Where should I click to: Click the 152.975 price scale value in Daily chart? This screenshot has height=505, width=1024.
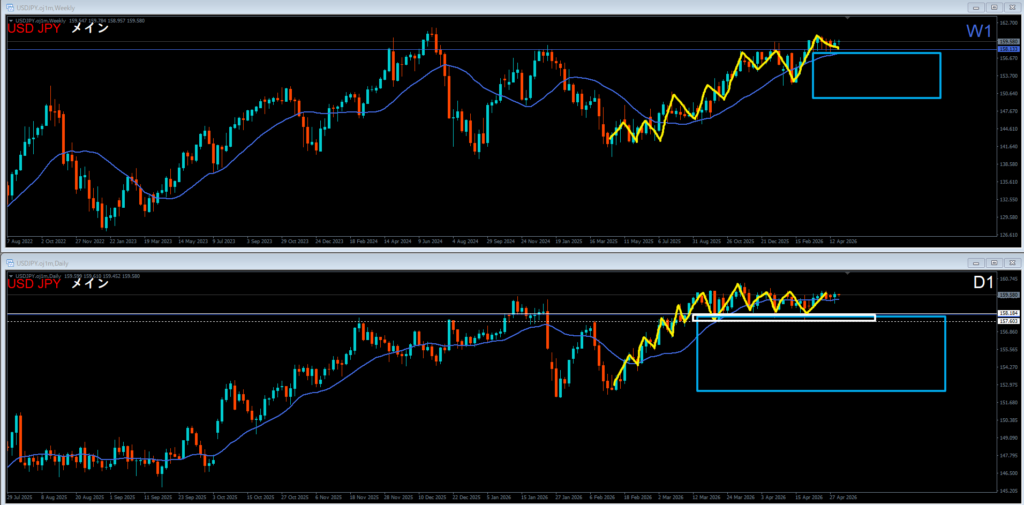tap(1009, 385)
